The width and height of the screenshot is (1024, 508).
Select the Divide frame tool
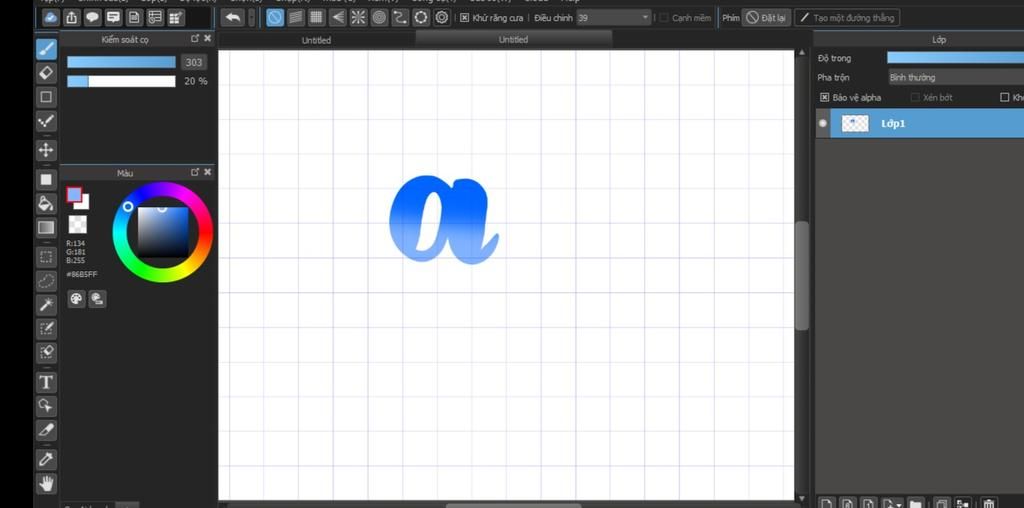(46, 430)
